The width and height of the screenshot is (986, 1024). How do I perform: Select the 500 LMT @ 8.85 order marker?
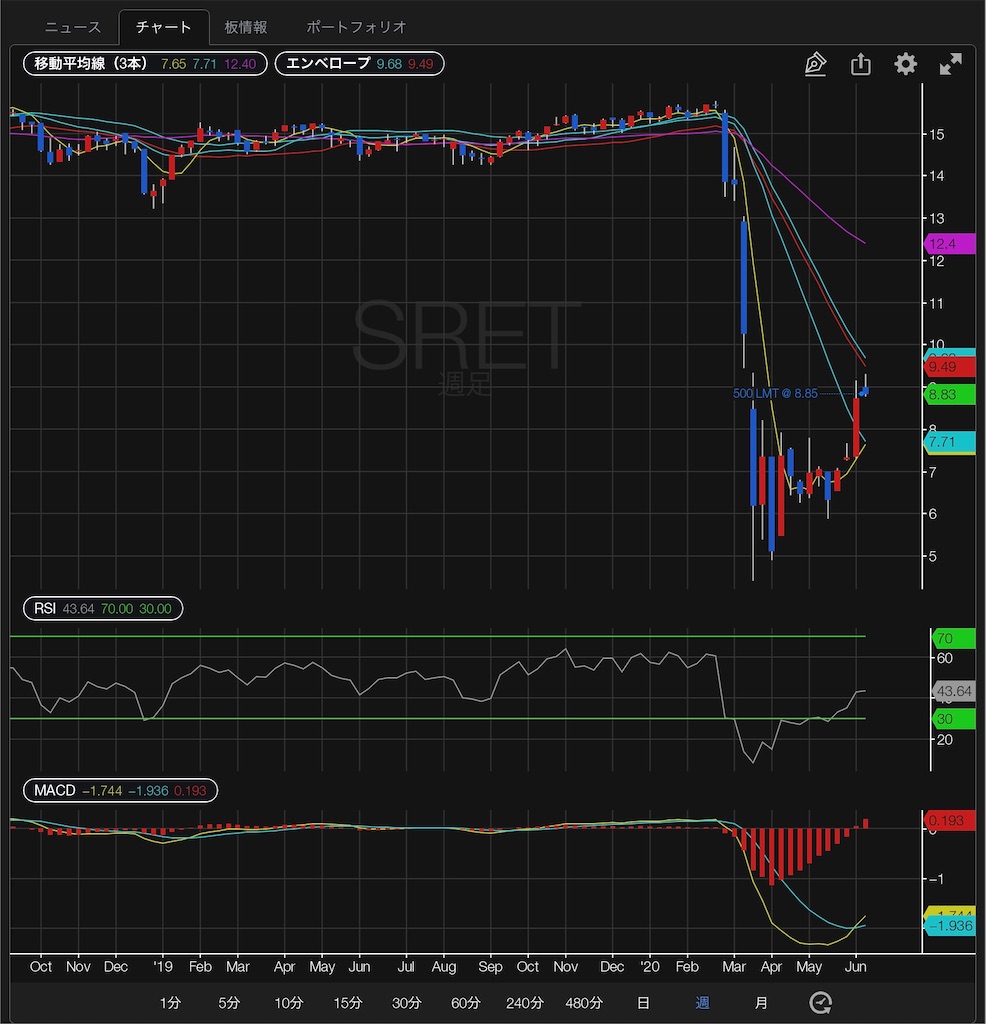coord(775,393)
